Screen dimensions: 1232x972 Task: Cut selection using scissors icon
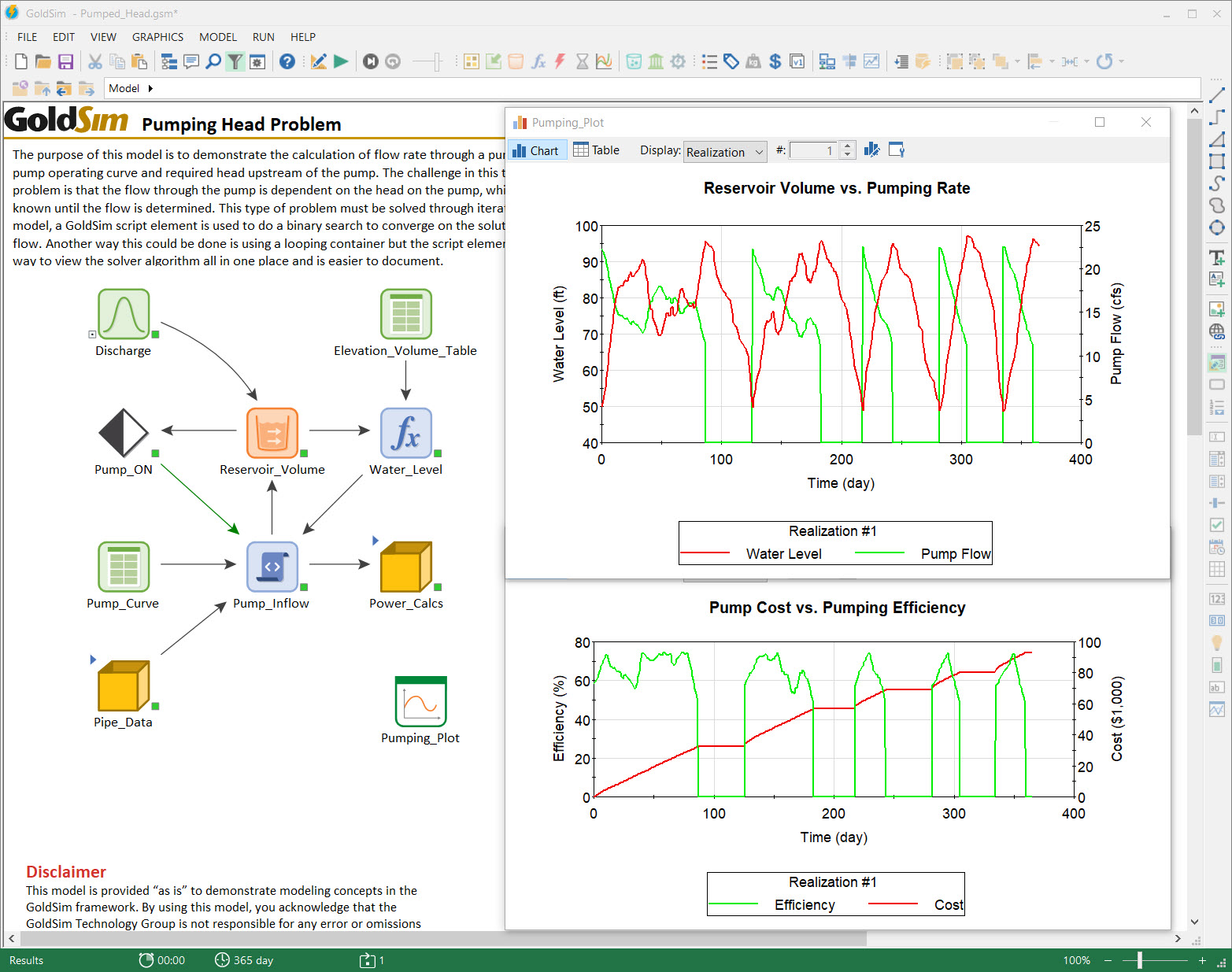[95, 61]
